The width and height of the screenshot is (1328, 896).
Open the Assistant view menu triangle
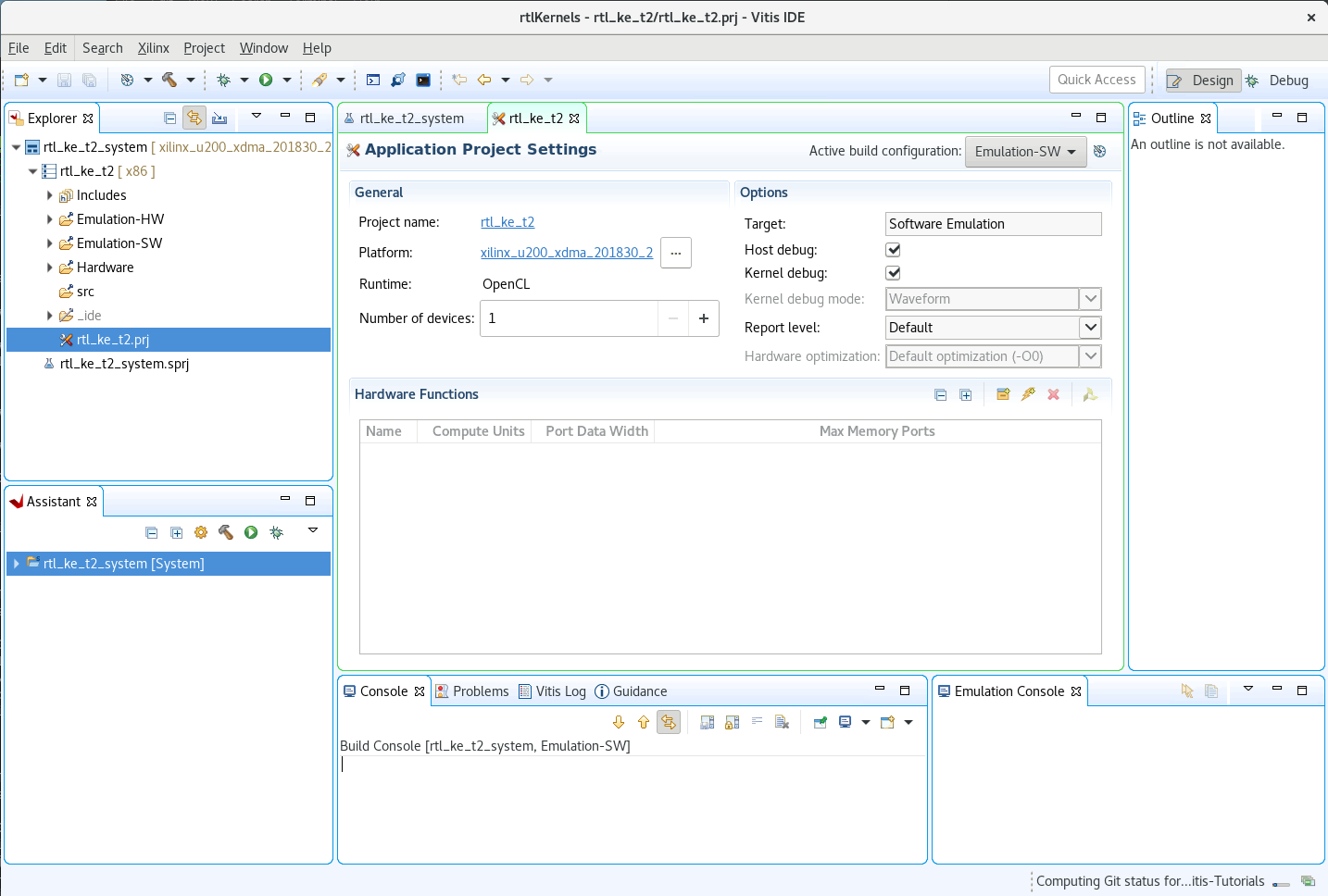coord(313,530)
